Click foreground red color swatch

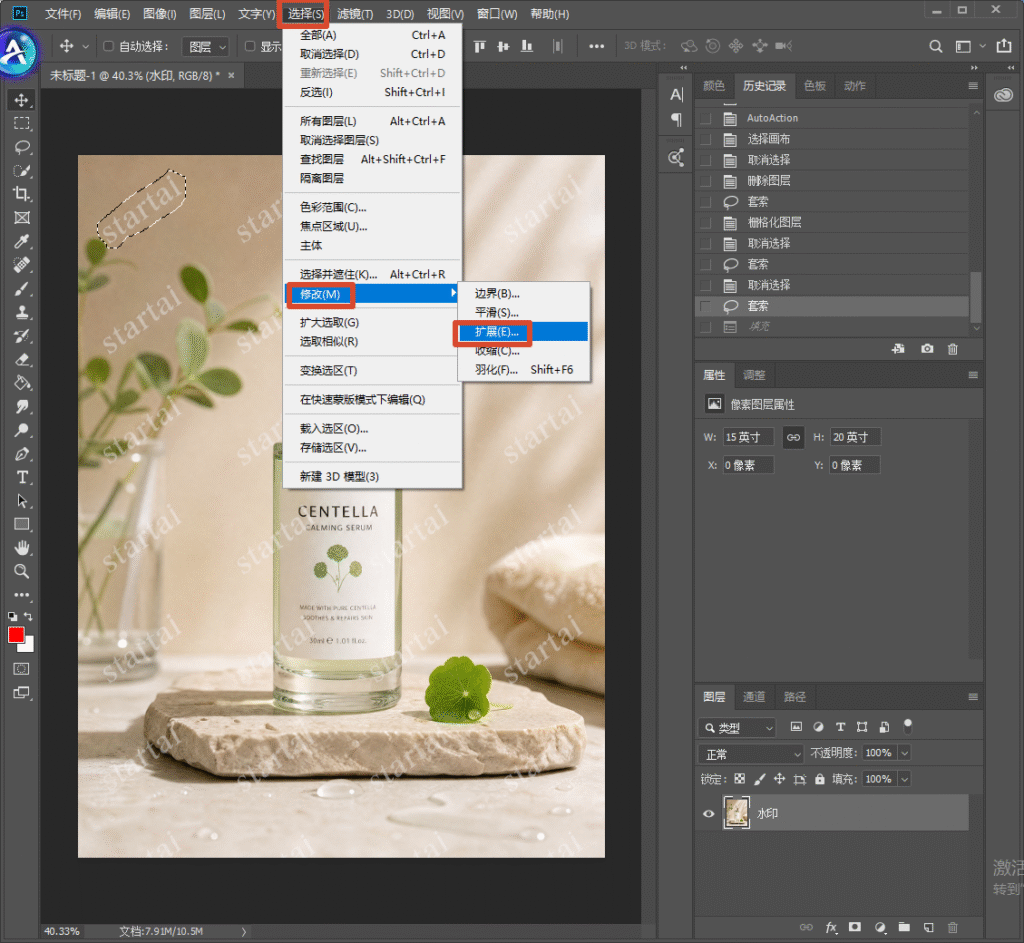coord(16,634)
